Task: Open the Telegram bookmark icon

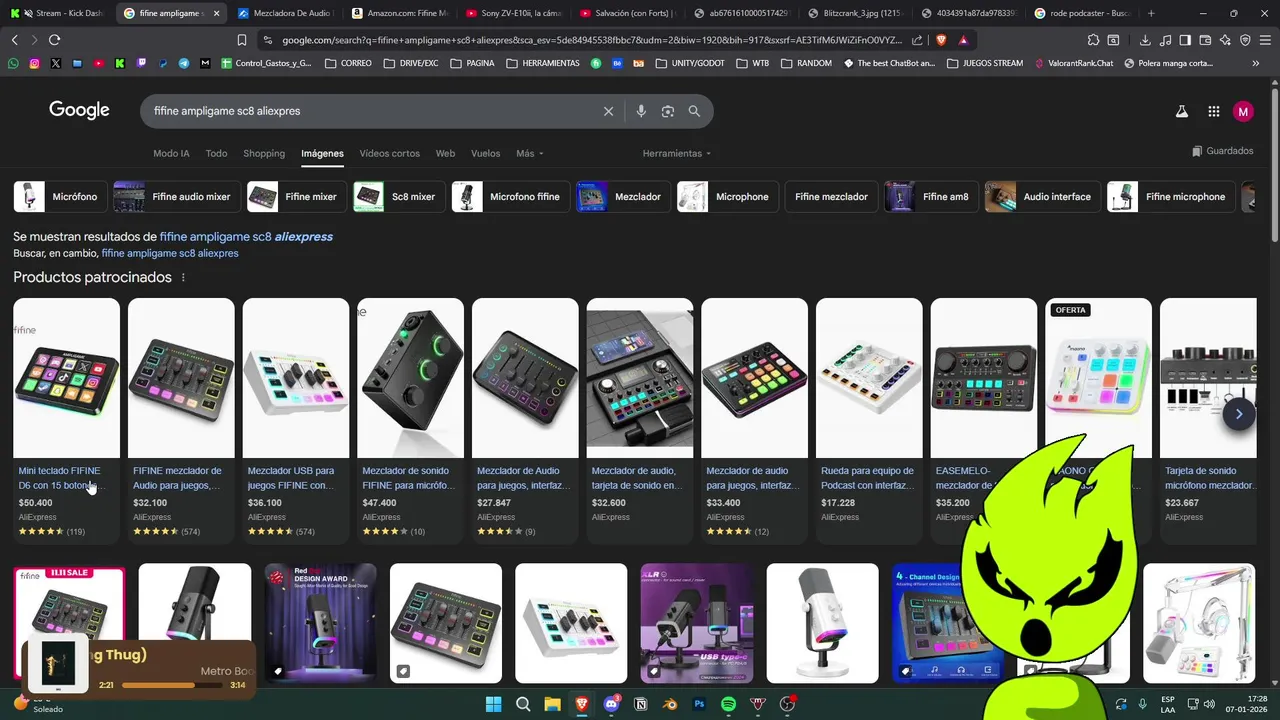Action: [x=184, y=63]
